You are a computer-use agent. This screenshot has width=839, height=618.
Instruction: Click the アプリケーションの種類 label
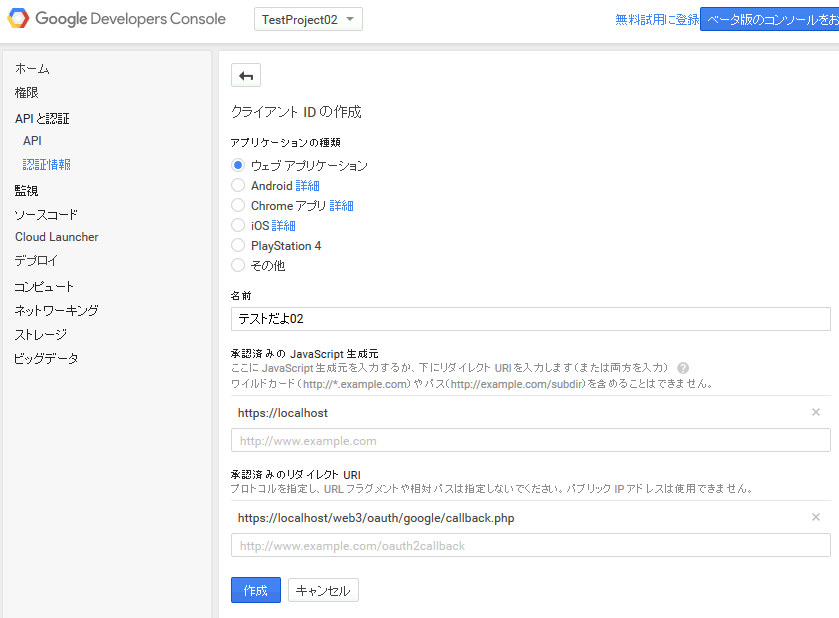[285, 142]
